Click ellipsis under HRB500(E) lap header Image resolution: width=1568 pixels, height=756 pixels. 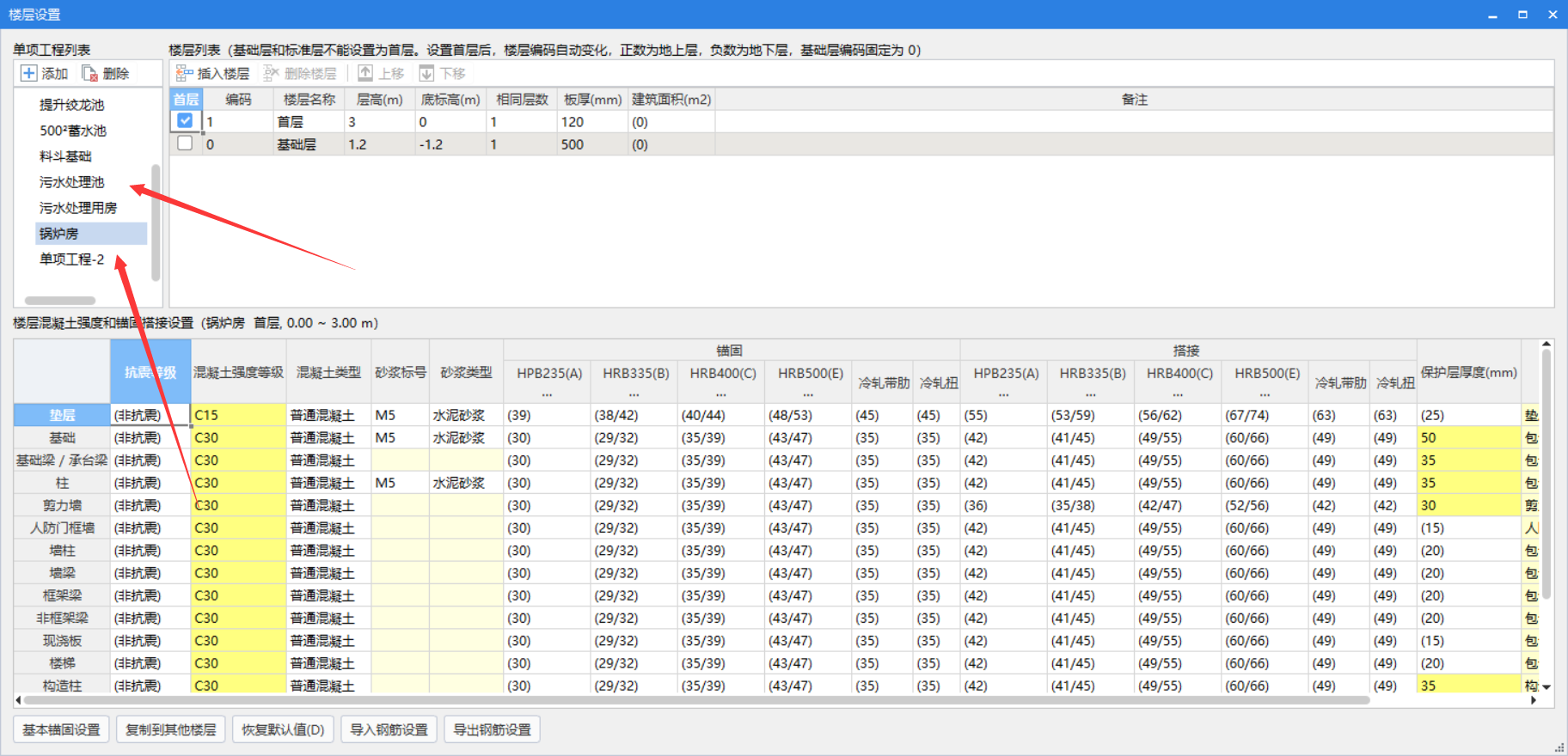coord(1265,394)
